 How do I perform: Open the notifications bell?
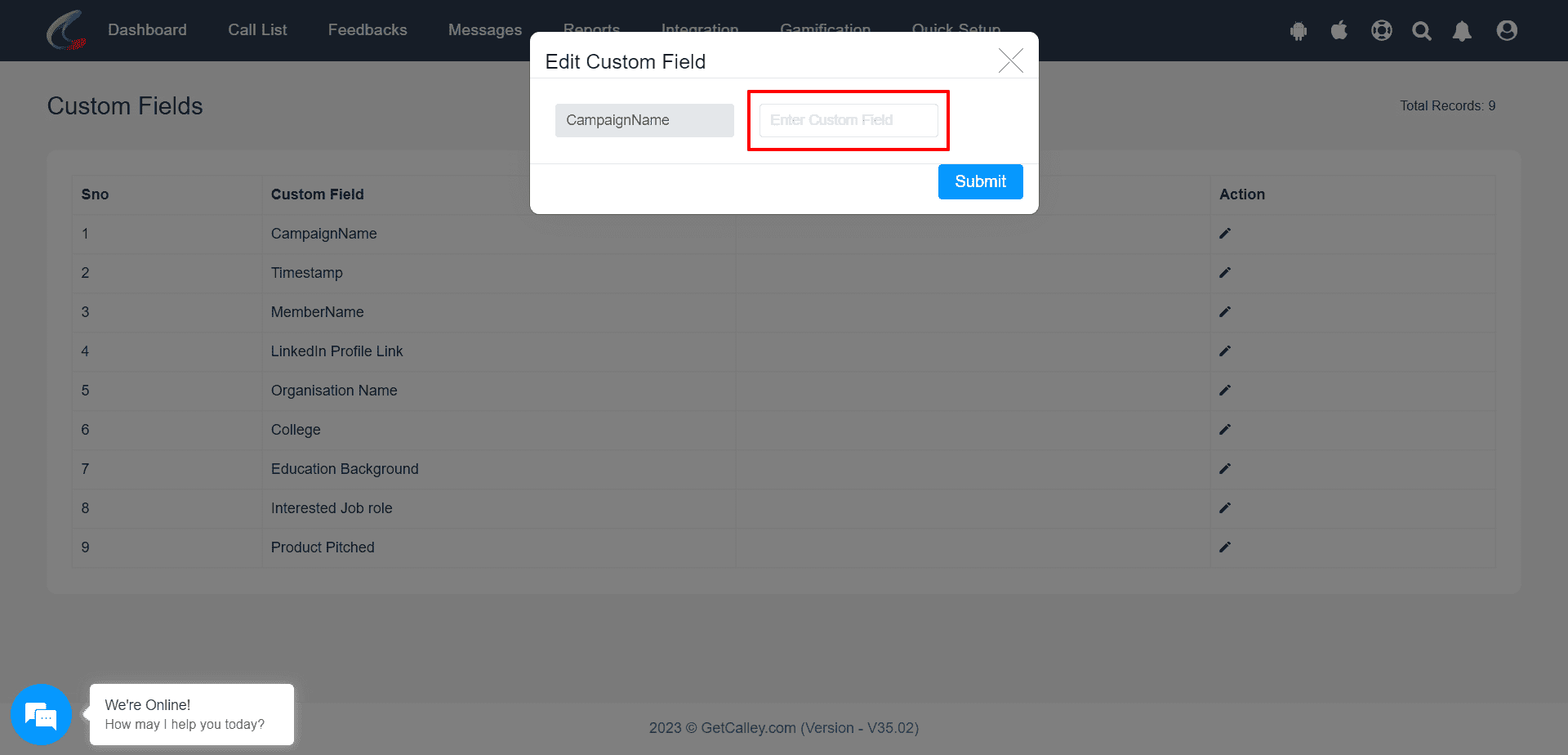click(1462, 30)
